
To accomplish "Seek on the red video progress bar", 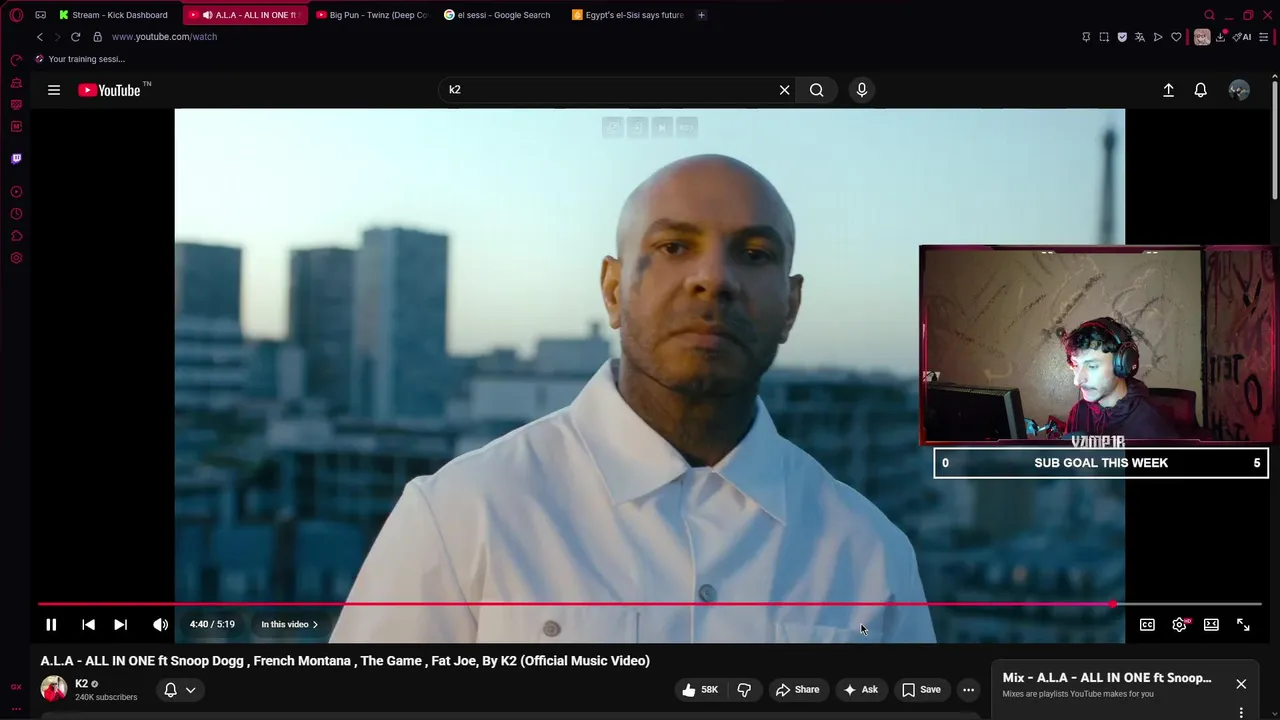I will coord(650,604).
